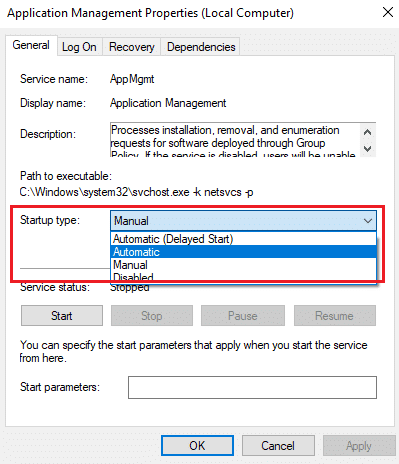Click the Pause service button
This screenshot has width=399, height=464.
(243, 316)
